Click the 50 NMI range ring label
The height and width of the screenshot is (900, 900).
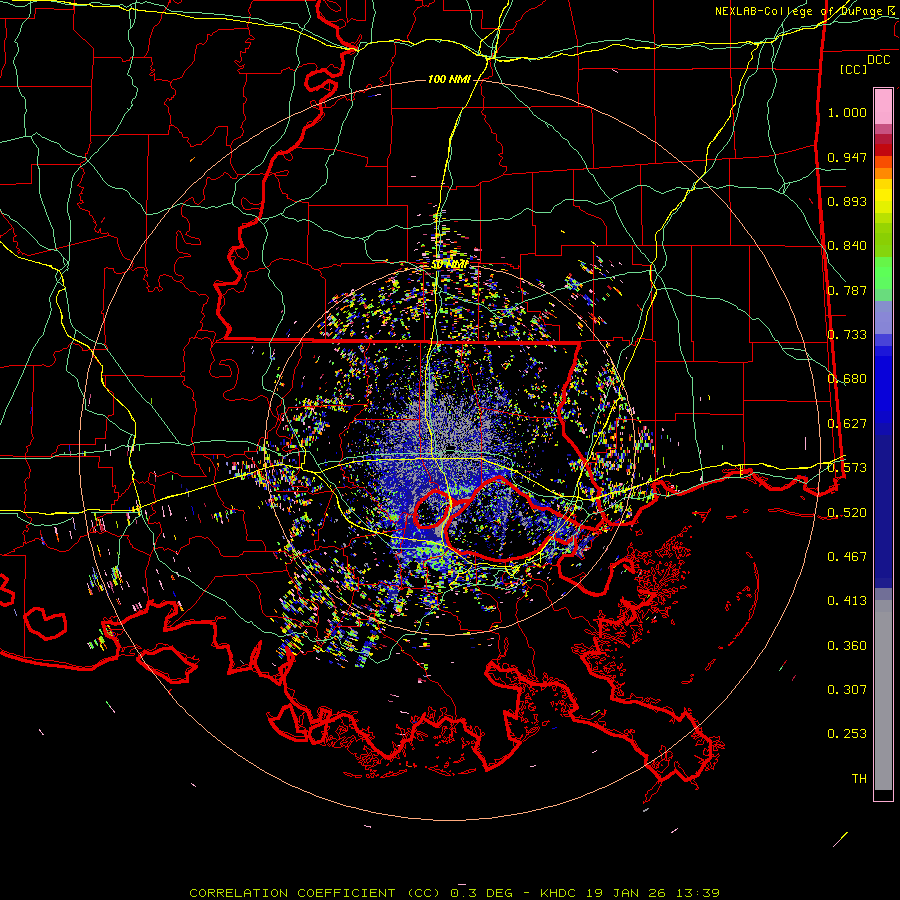[x=449, y=265]
